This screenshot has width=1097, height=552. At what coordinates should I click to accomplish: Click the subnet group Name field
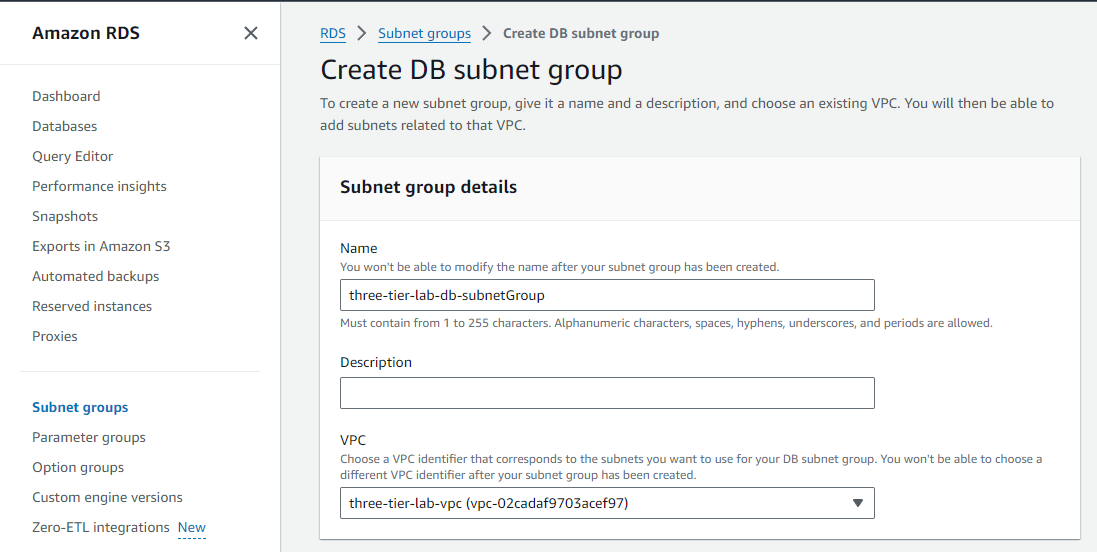tap(607, 295)
